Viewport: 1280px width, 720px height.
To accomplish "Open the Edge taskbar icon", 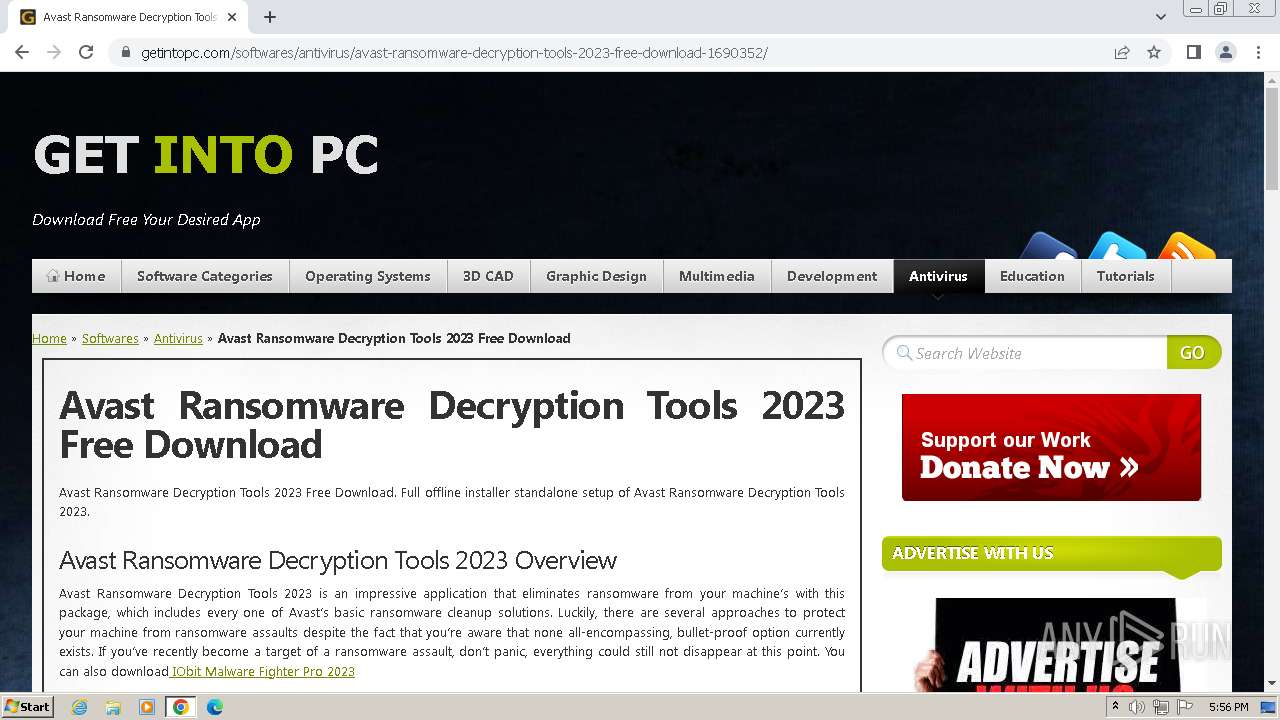I will click(x=214, y=707).
